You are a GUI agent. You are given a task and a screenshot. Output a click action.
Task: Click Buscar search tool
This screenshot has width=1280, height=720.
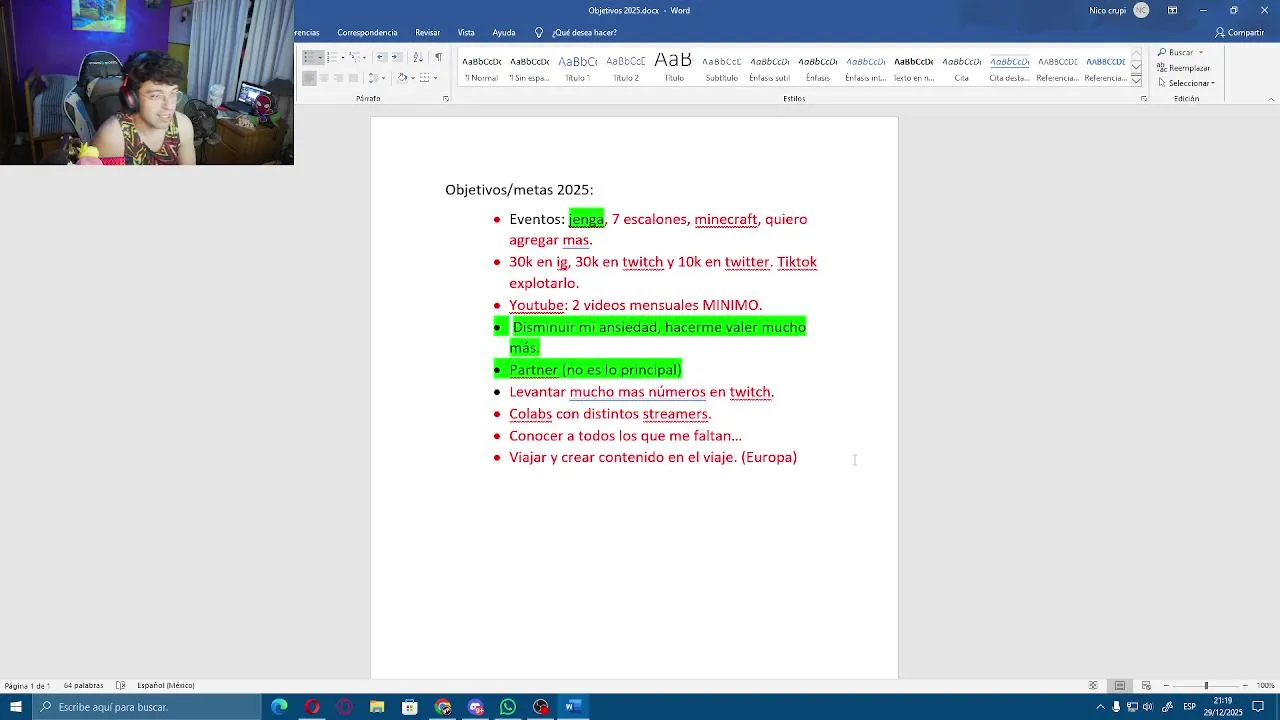(1175, 52)
